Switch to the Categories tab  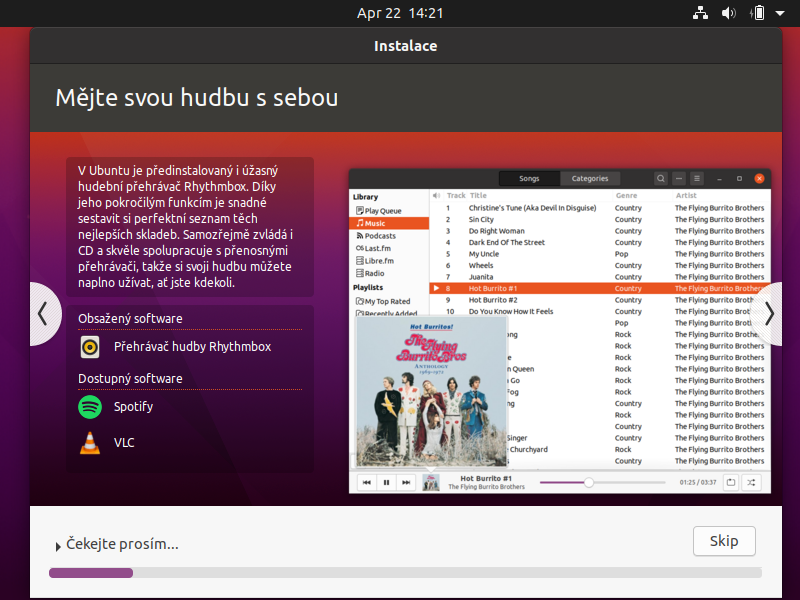pyautogui.click(x=590, y=179)
